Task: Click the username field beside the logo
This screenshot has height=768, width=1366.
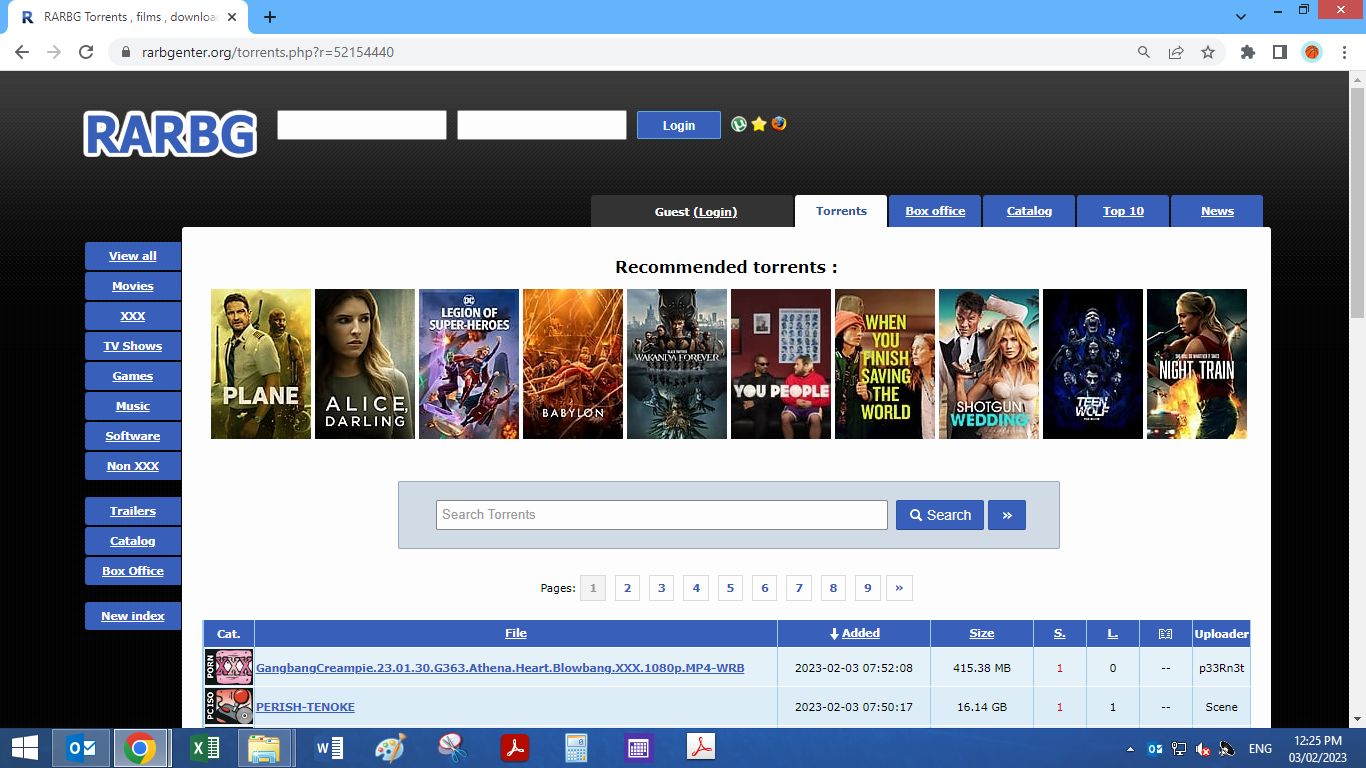Action: pos(362,125)
